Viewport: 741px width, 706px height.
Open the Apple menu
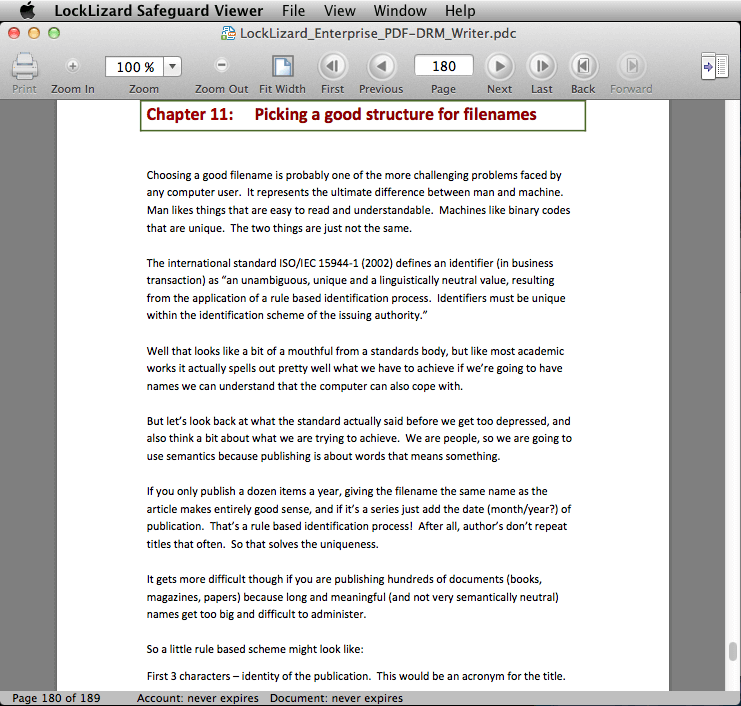click(x=27, y=11)
